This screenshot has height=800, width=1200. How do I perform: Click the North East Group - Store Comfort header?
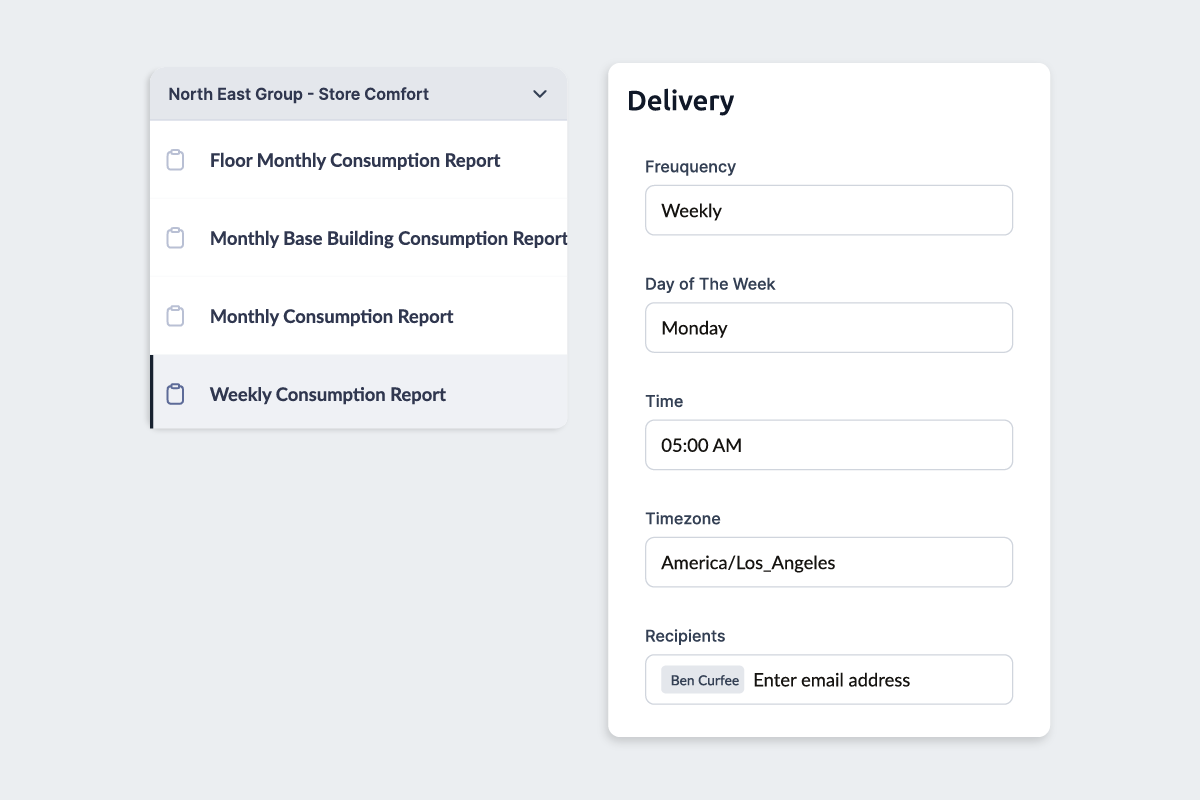tap(298, 94)
